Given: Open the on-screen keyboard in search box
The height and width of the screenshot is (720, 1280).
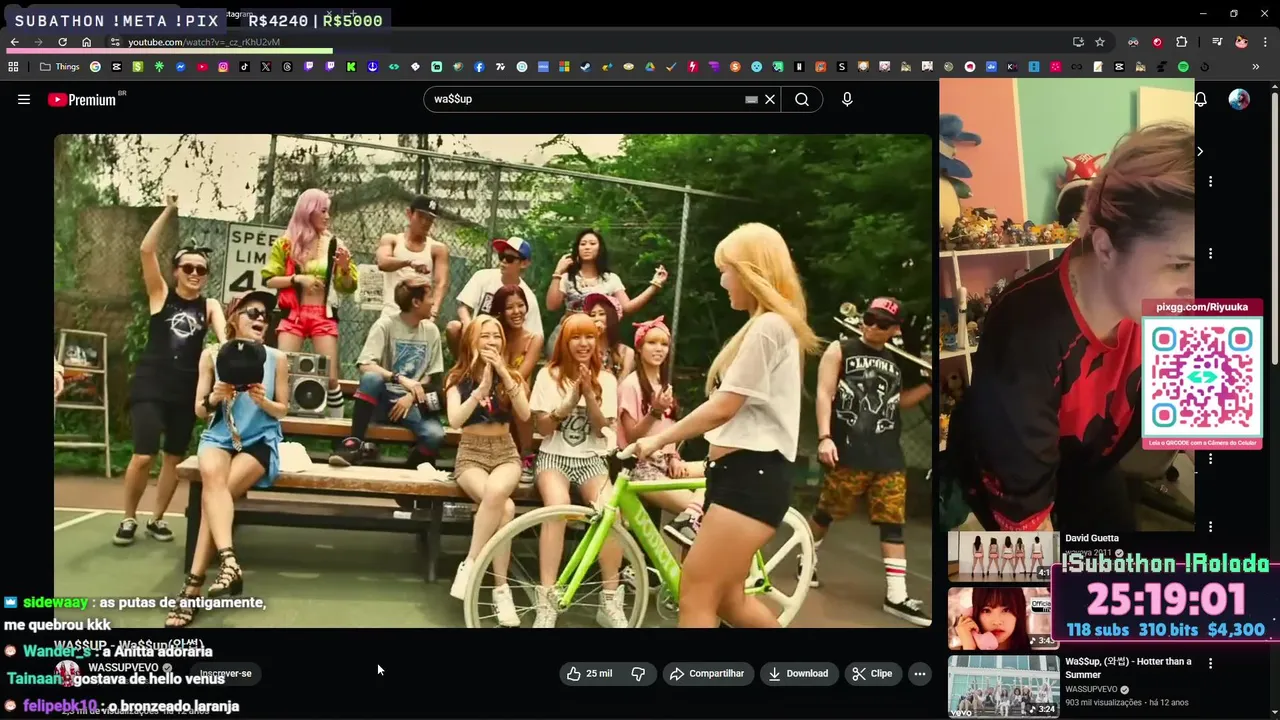Looking at the screenshot, I should point(751,99).
